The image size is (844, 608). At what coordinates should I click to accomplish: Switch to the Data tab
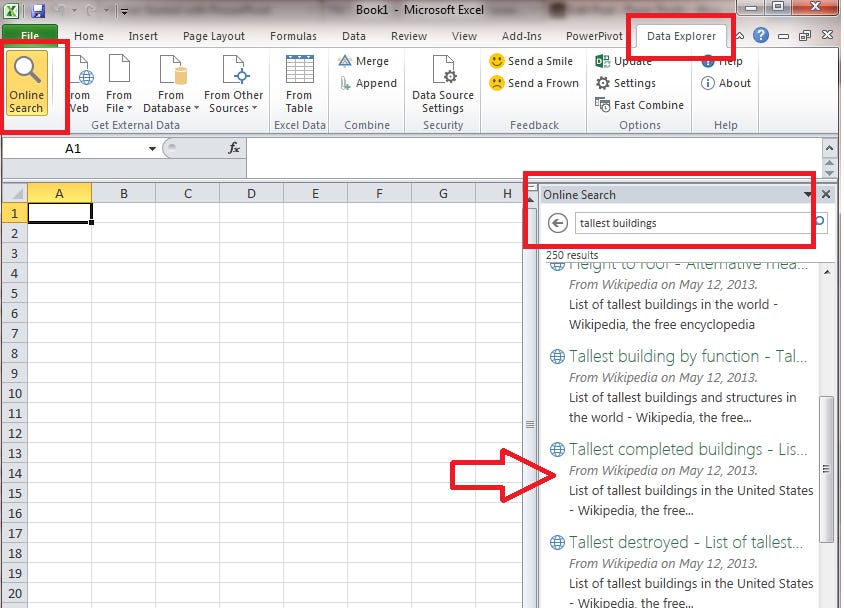coord(354,36)
